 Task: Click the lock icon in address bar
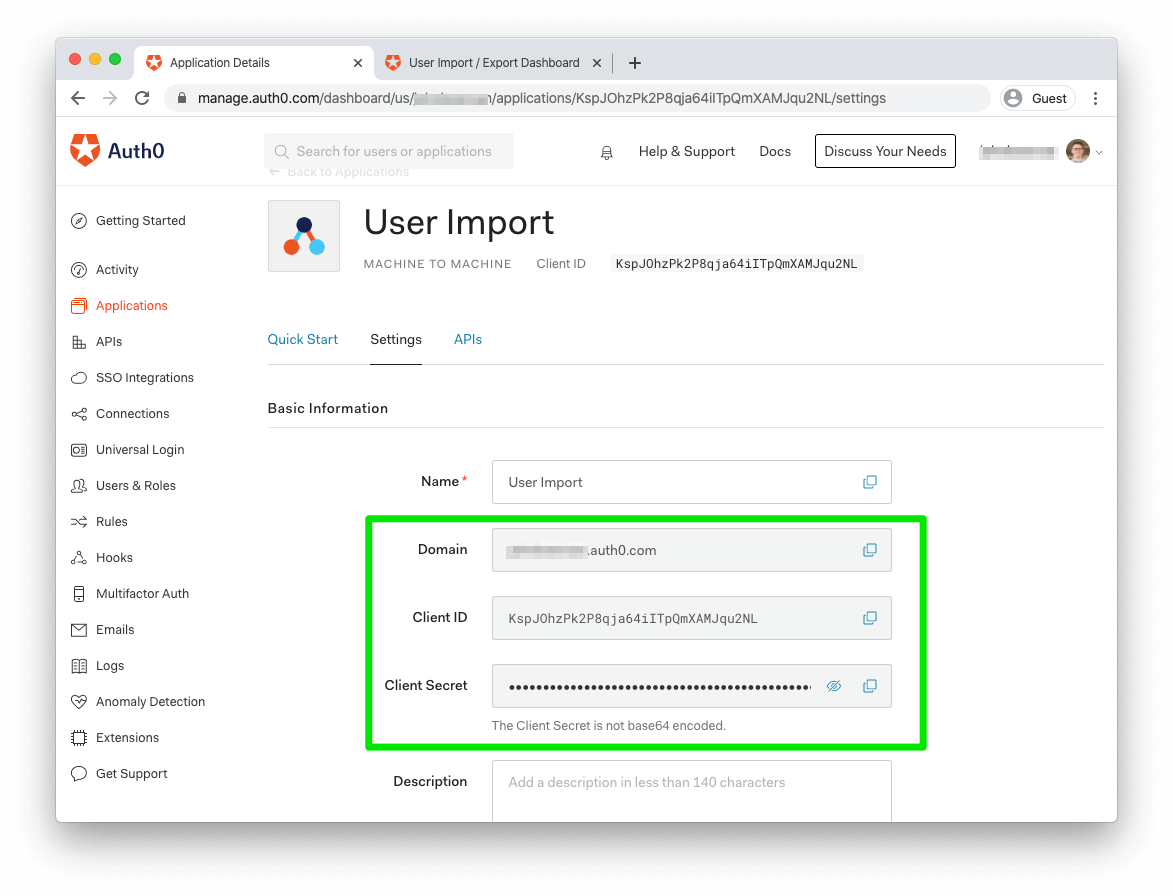tap(182, 98)
